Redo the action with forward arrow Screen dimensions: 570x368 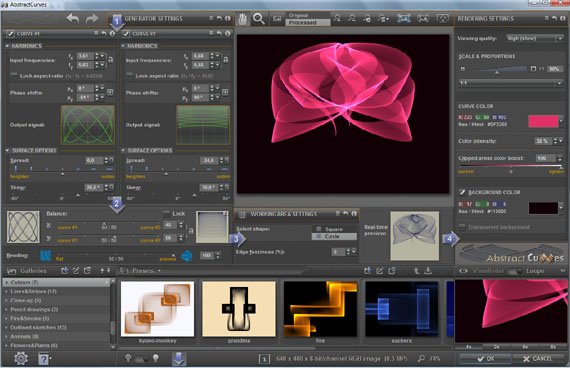(x=92, y=18)
